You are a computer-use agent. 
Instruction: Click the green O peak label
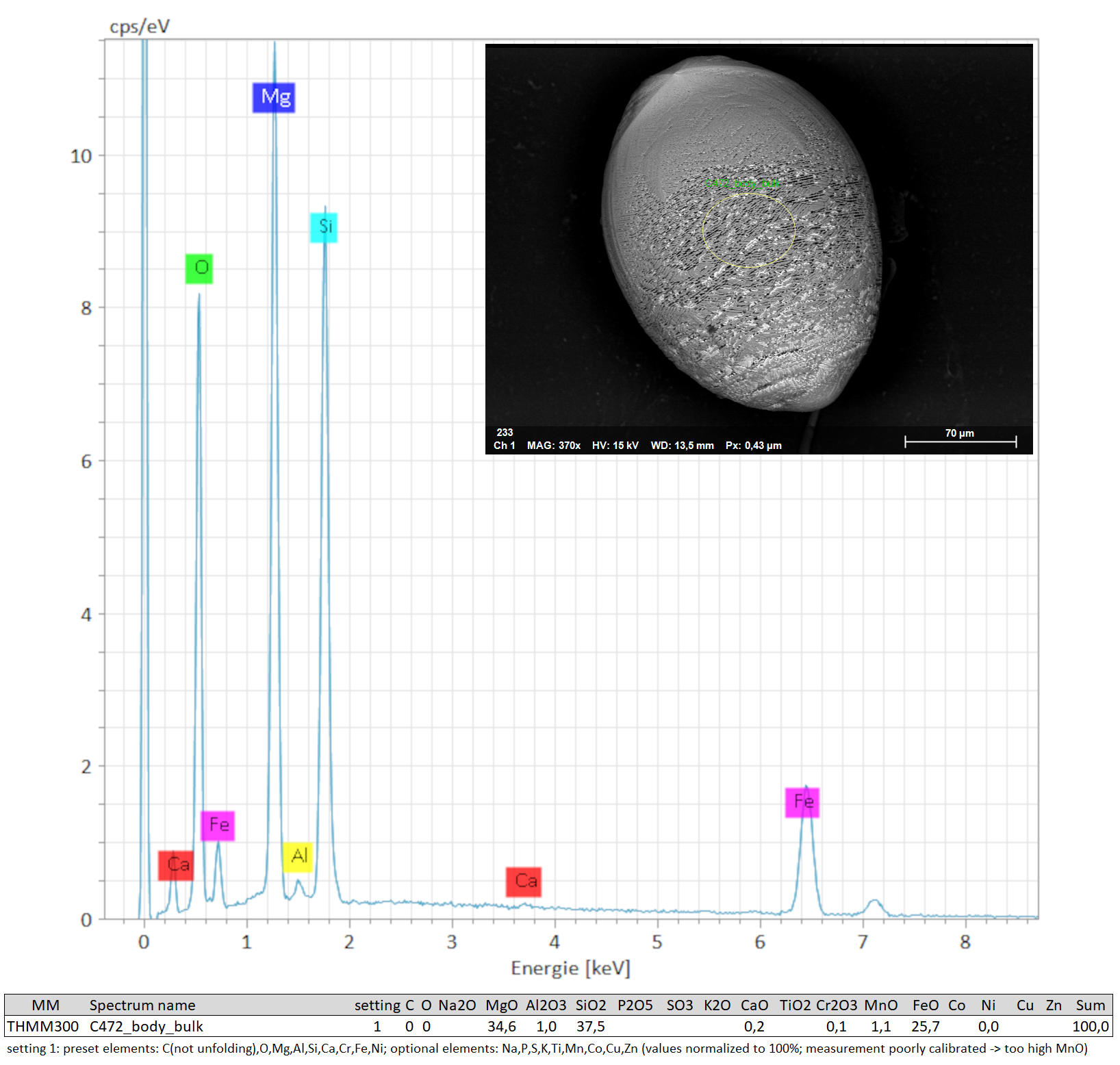199,268
